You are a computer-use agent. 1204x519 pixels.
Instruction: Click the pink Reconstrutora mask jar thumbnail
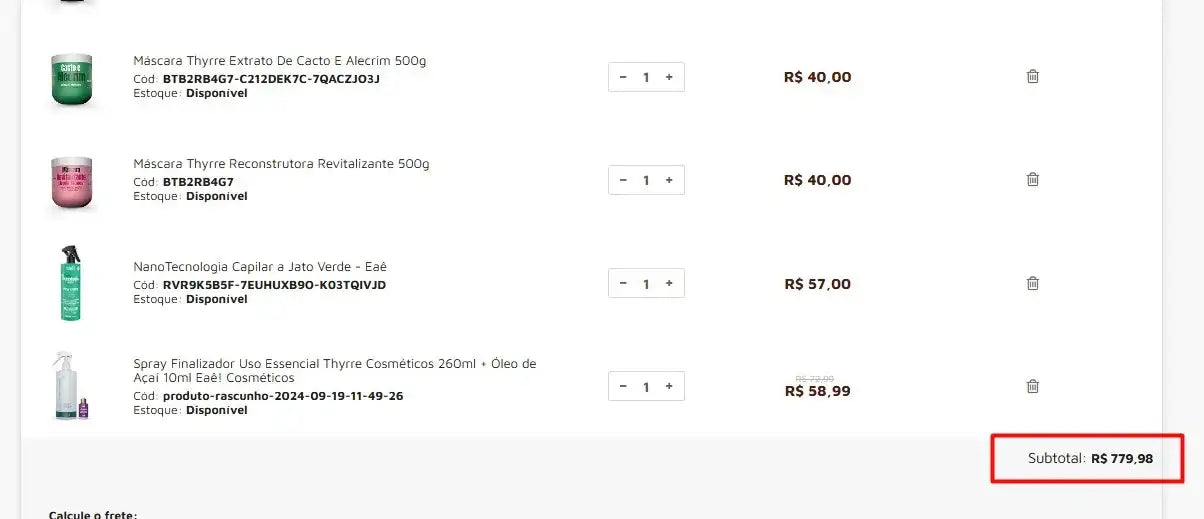click(x=72, y=183)
